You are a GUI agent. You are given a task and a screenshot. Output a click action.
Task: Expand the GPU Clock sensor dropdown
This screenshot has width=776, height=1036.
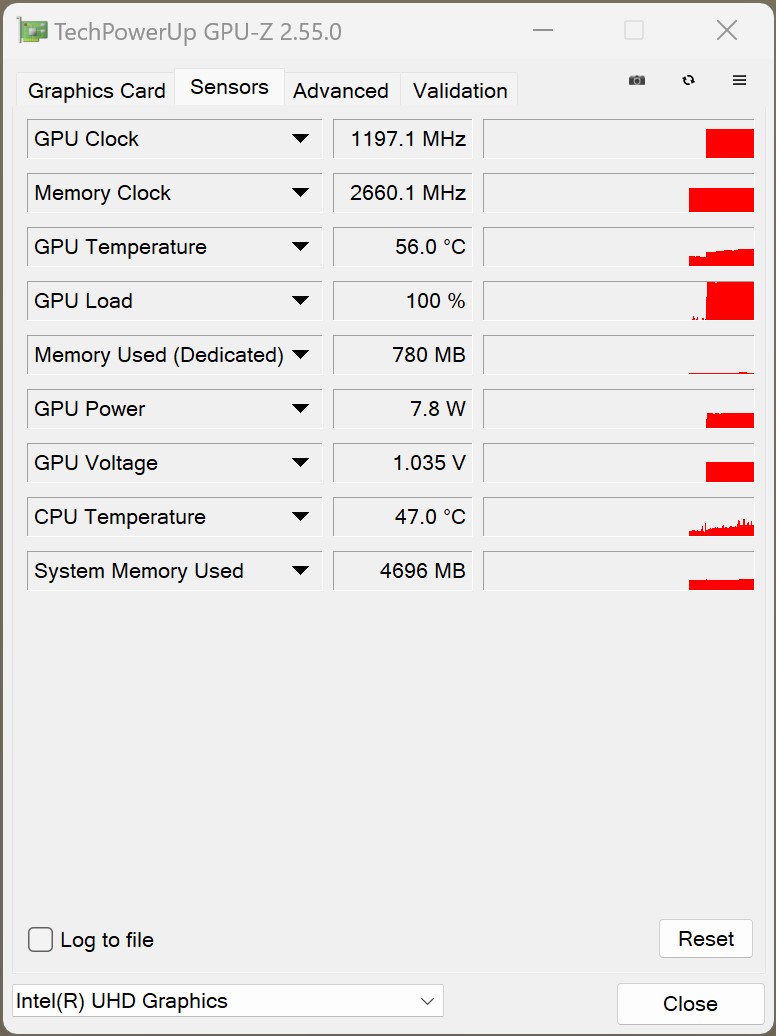300,139
